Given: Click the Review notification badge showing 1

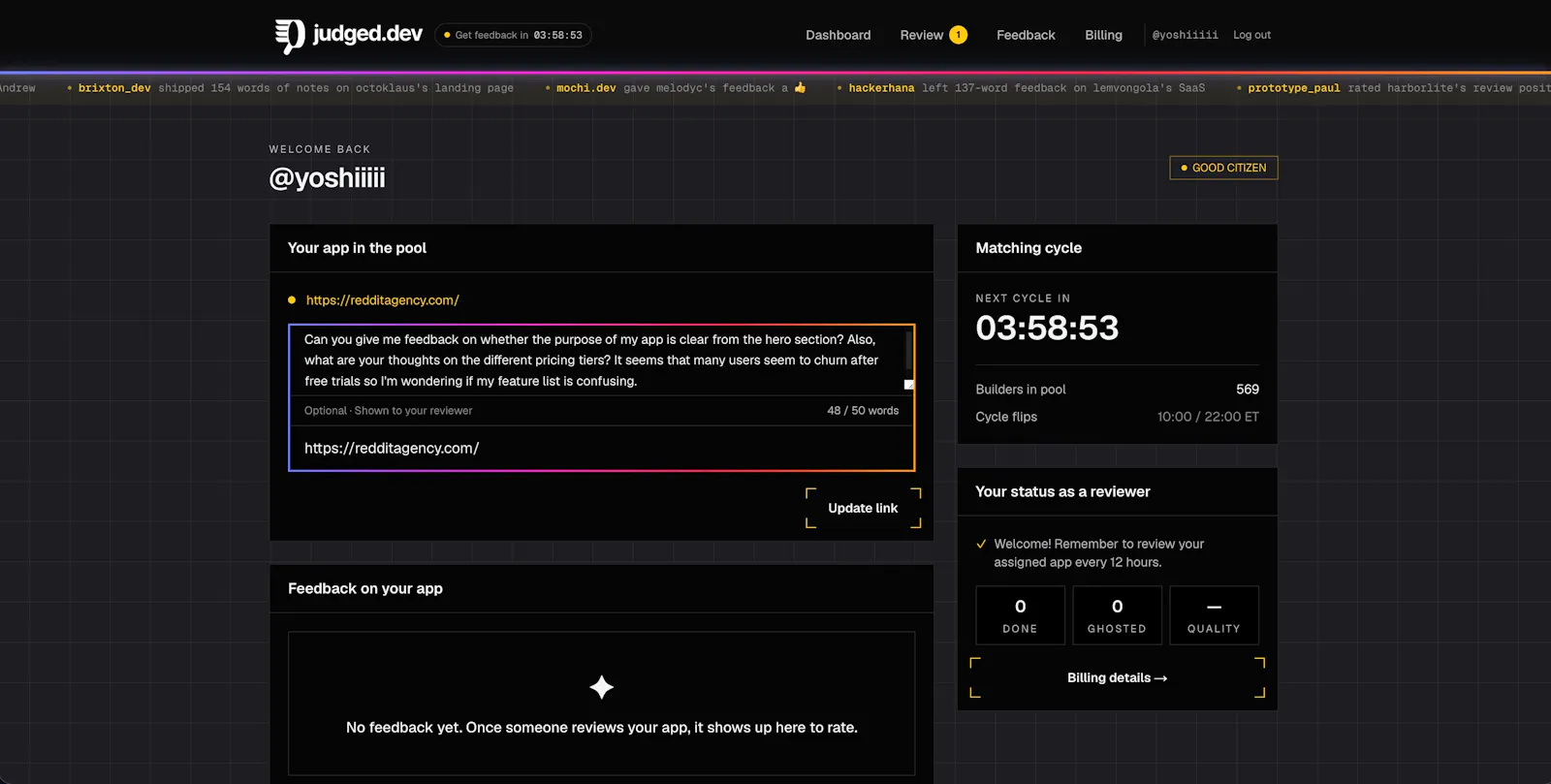Looking at the screenshot, I should click(x=959, y=35).
